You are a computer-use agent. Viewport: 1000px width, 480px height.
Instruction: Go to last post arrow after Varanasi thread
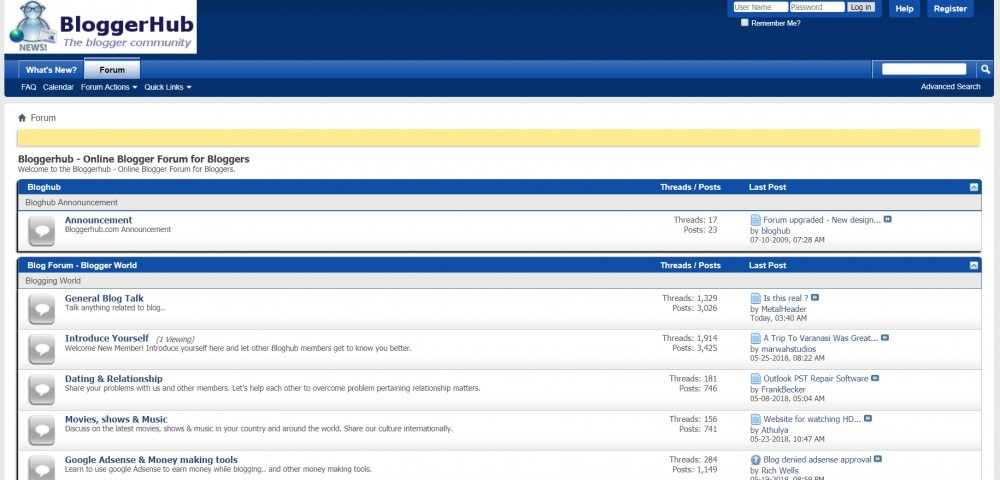[885, 338]
